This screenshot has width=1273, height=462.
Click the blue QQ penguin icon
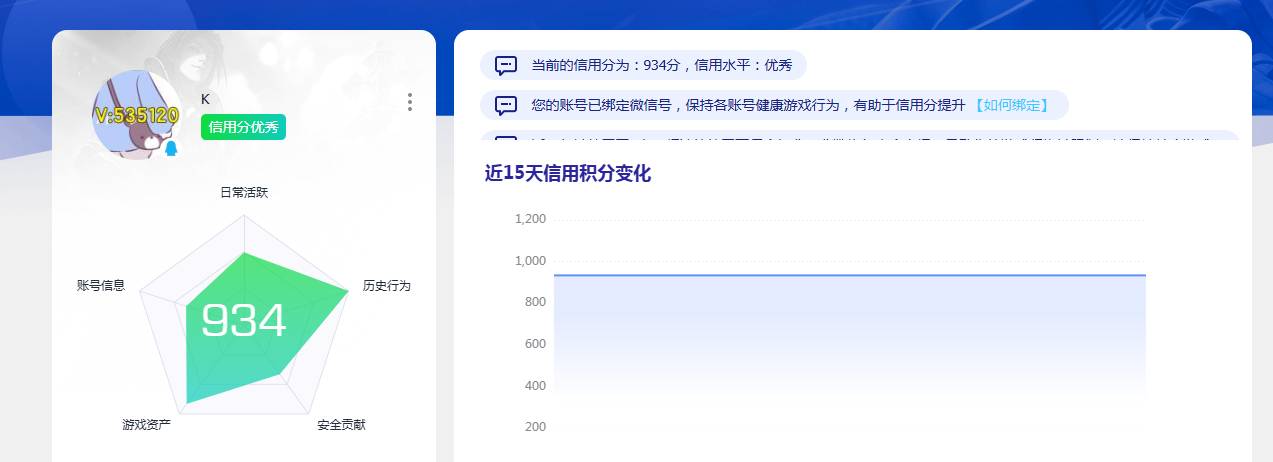tap(171, 148)
